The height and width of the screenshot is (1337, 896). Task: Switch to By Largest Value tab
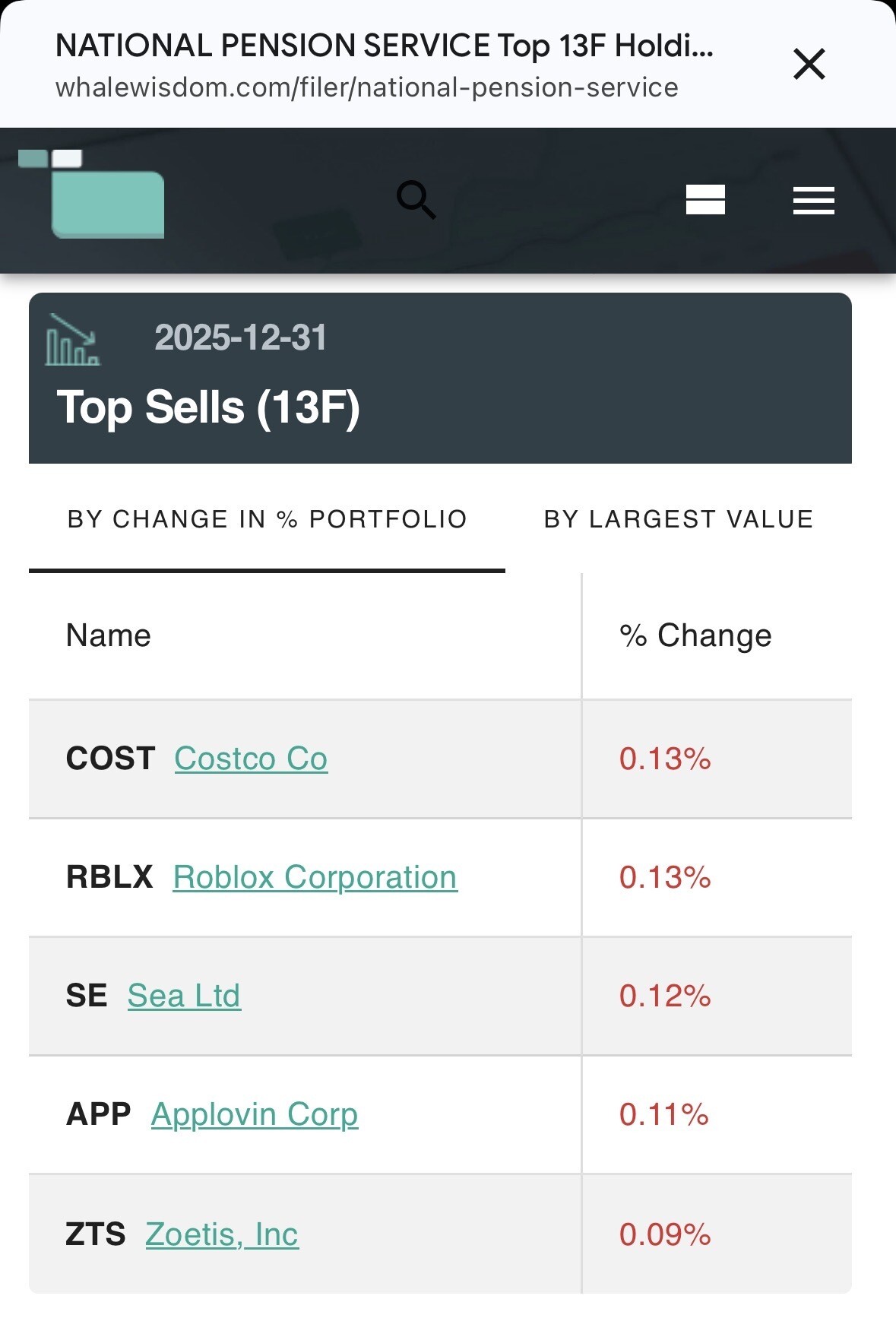coord(678,519)
